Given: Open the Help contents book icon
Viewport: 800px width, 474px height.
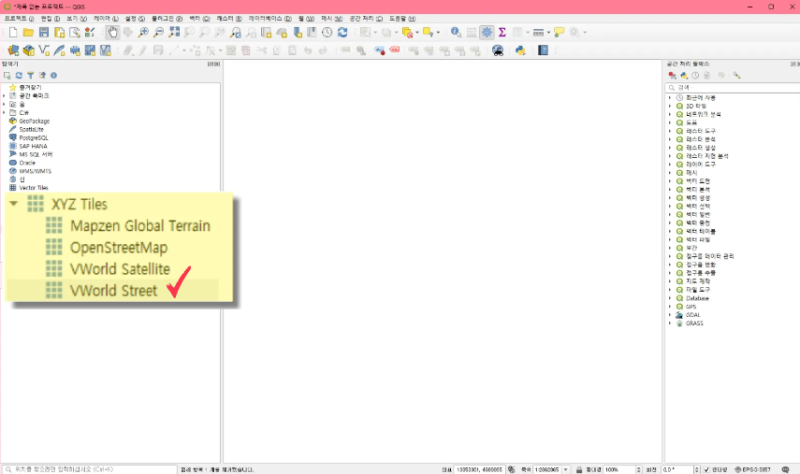Looking at the screenshot, I should click(543, 51).
